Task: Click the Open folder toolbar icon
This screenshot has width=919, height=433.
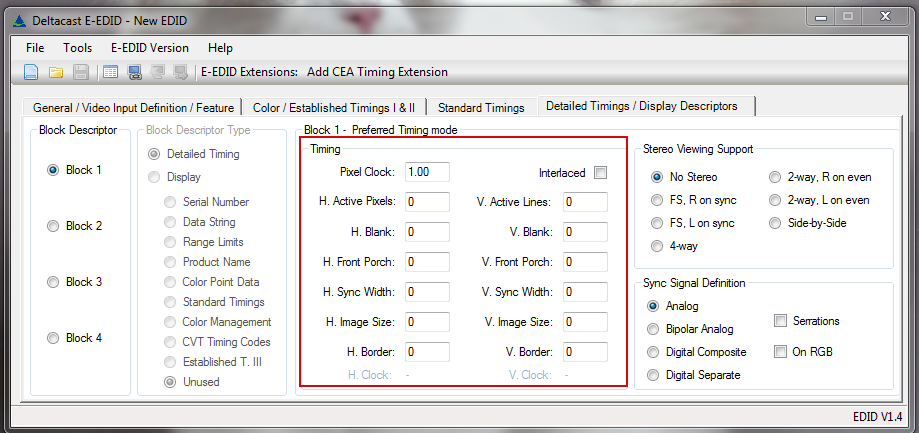Action: click(x=56, y=72)
